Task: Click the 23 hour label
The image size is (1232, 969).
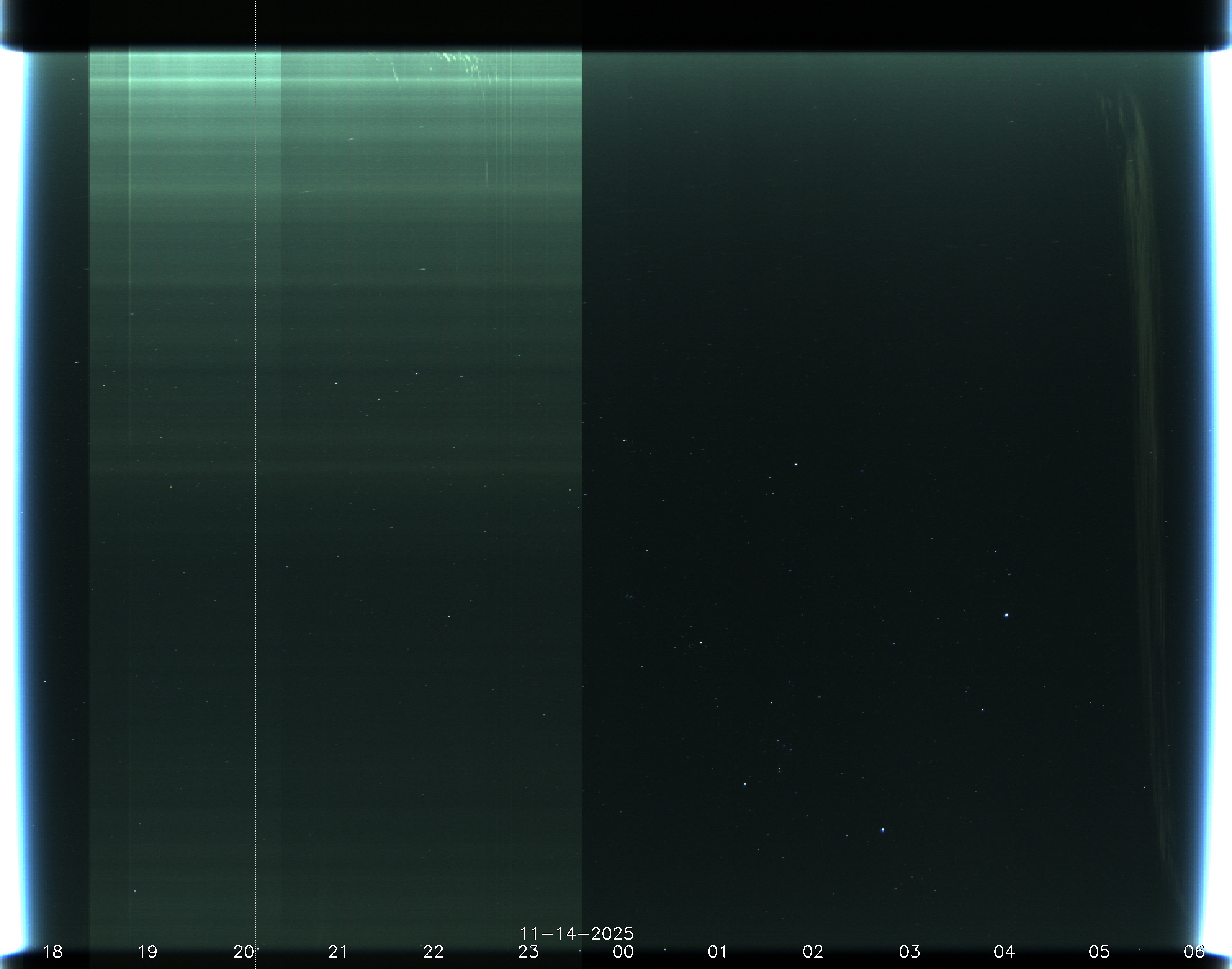Action: click(x=528, y=952)
